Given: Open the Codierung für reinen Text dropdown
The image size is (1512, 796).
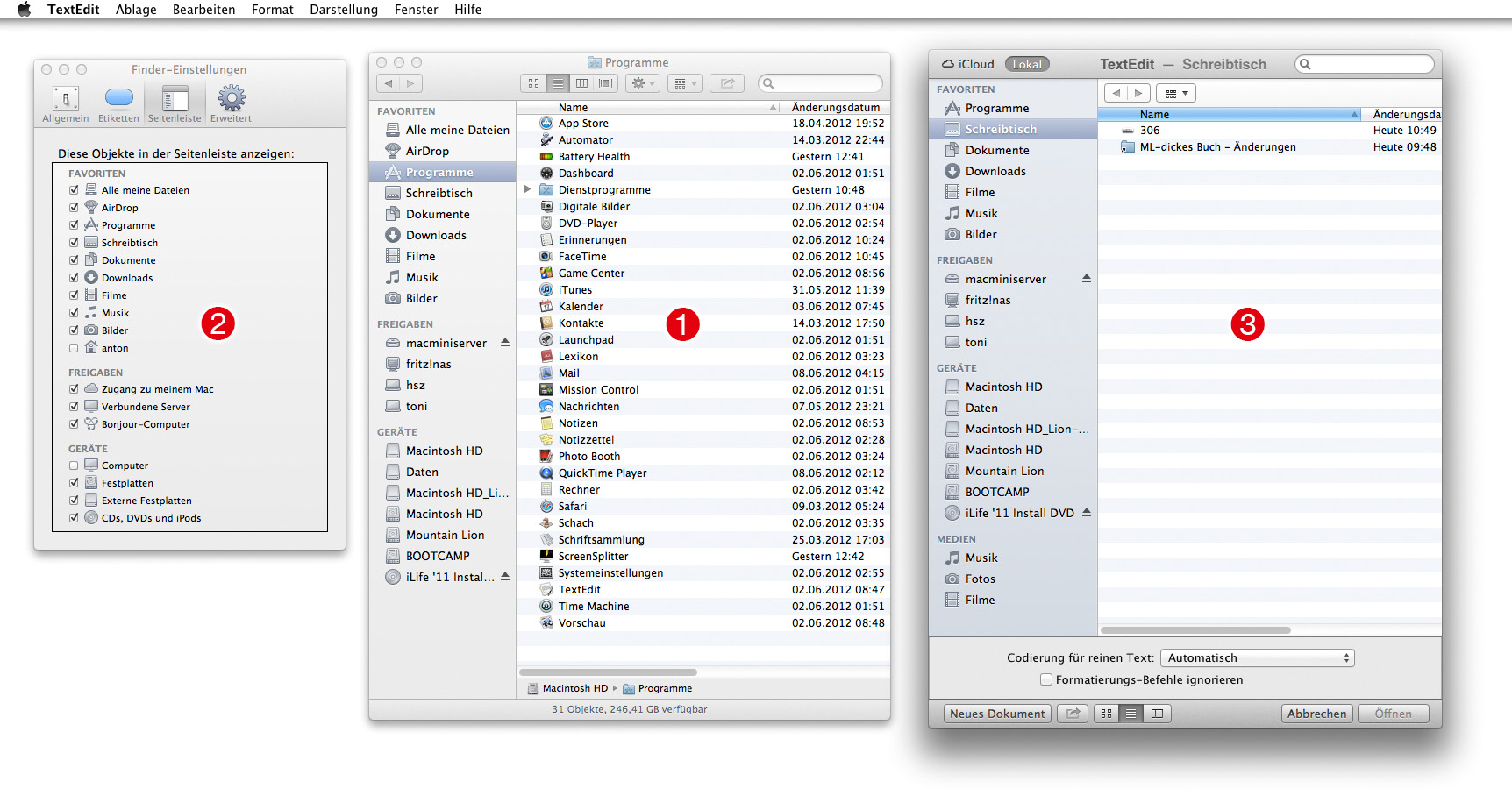Looking at the screenshot, I should (x=1257, y=657).
